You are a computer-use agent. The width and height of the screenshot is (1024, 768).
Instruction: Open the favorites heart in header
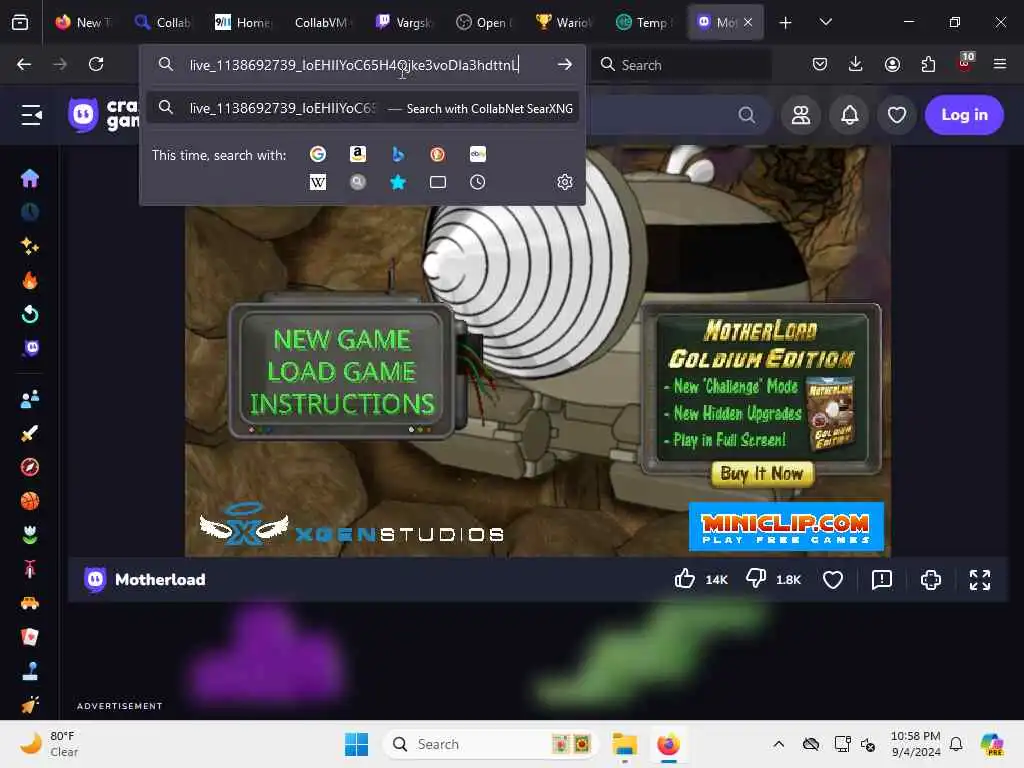tap(897, 115)
